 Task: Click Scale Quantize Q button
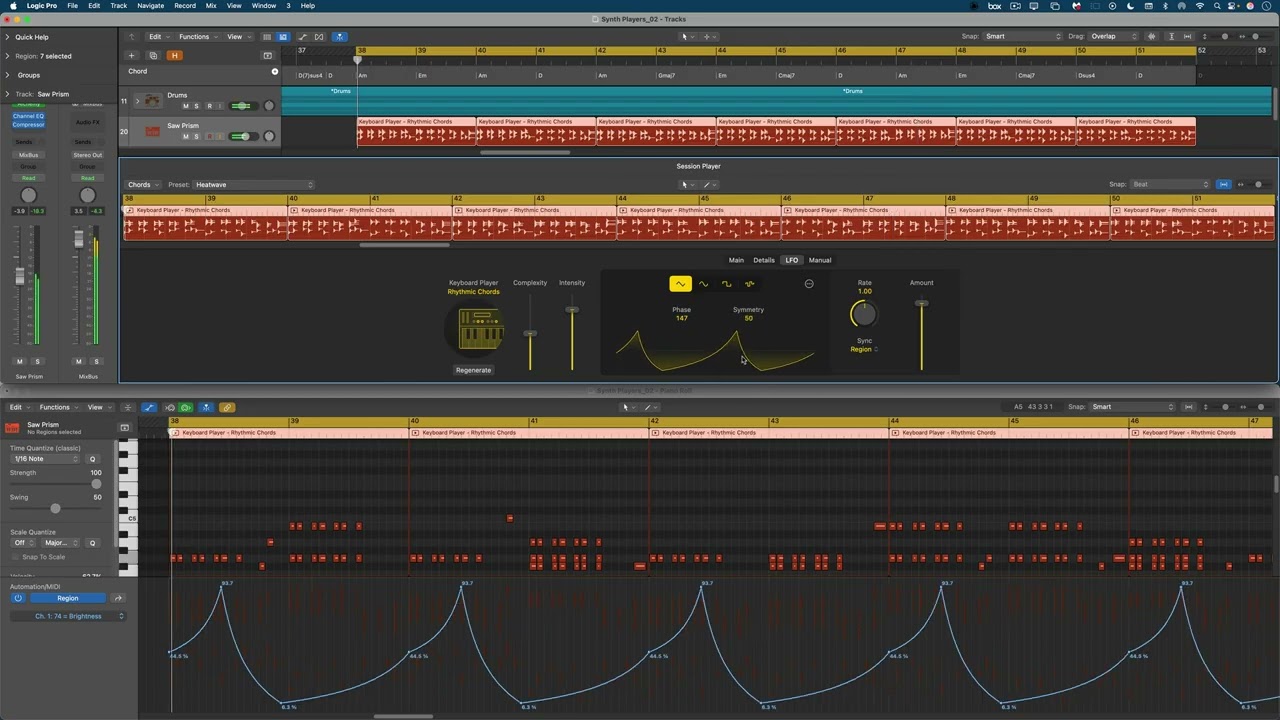[93, 543]
